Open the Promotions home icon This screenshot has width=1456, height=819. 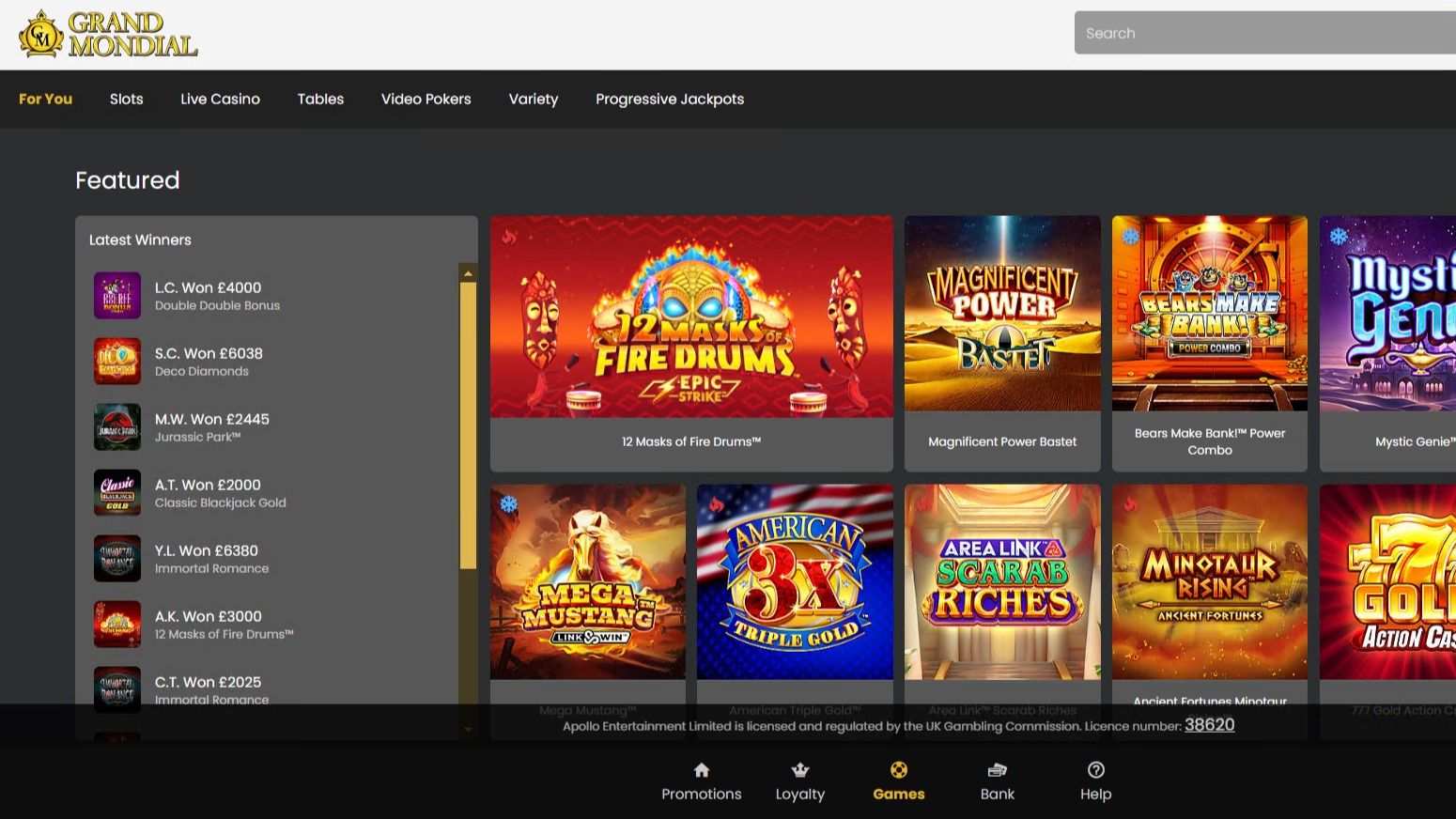(701, 770)
